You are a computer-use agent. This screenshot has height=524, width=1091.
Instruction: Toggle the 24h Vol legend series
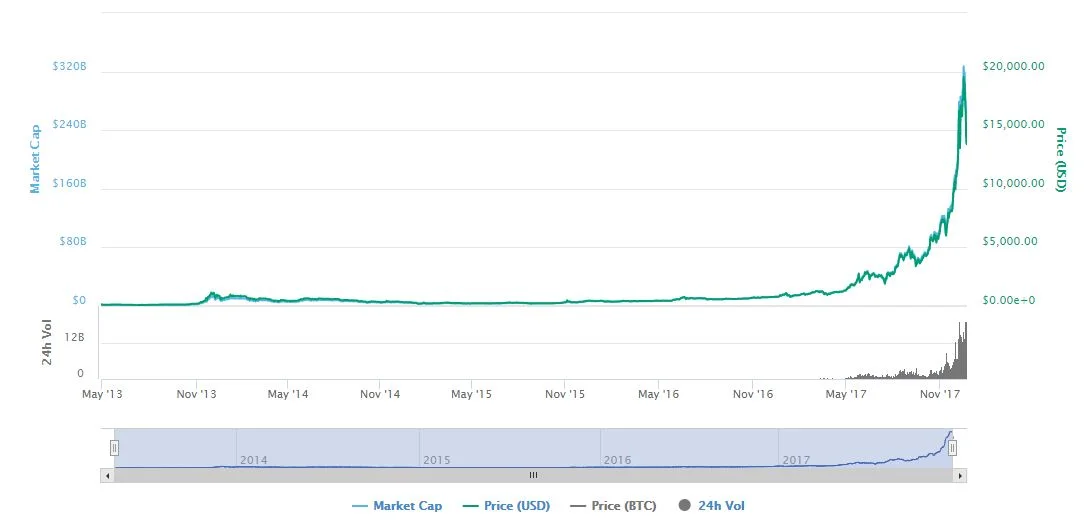[x=711, y=506]
